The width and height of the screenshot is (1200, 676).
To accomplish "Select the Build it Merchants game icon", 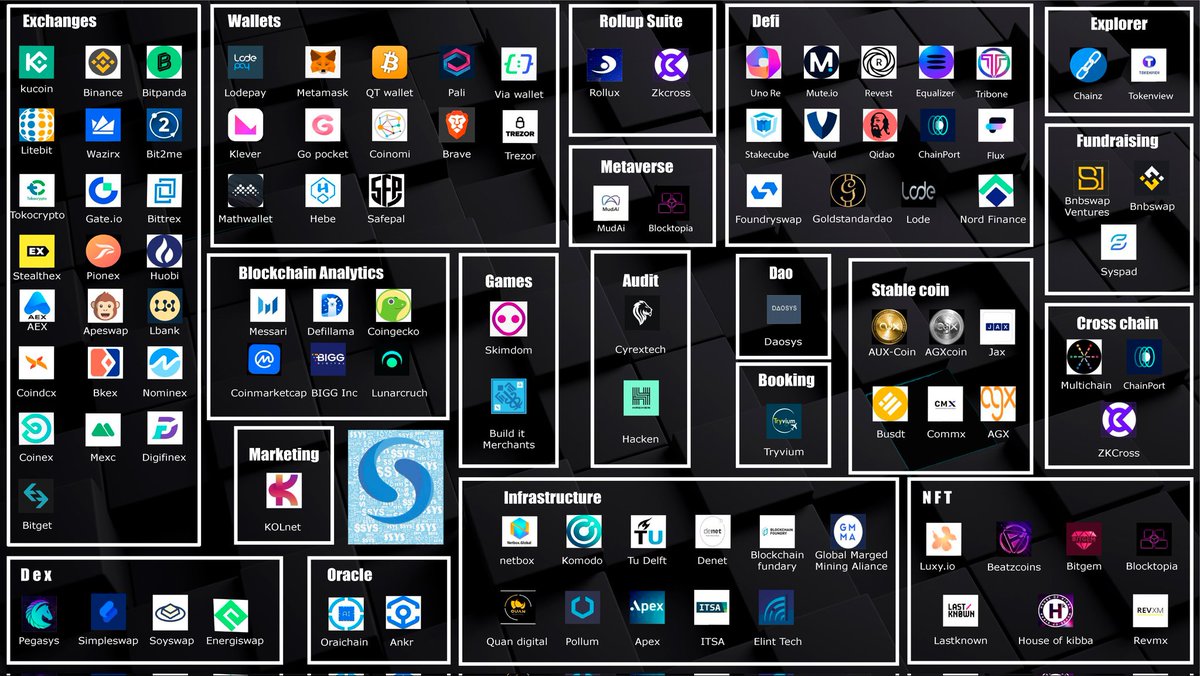I will [x=508, y=396].
